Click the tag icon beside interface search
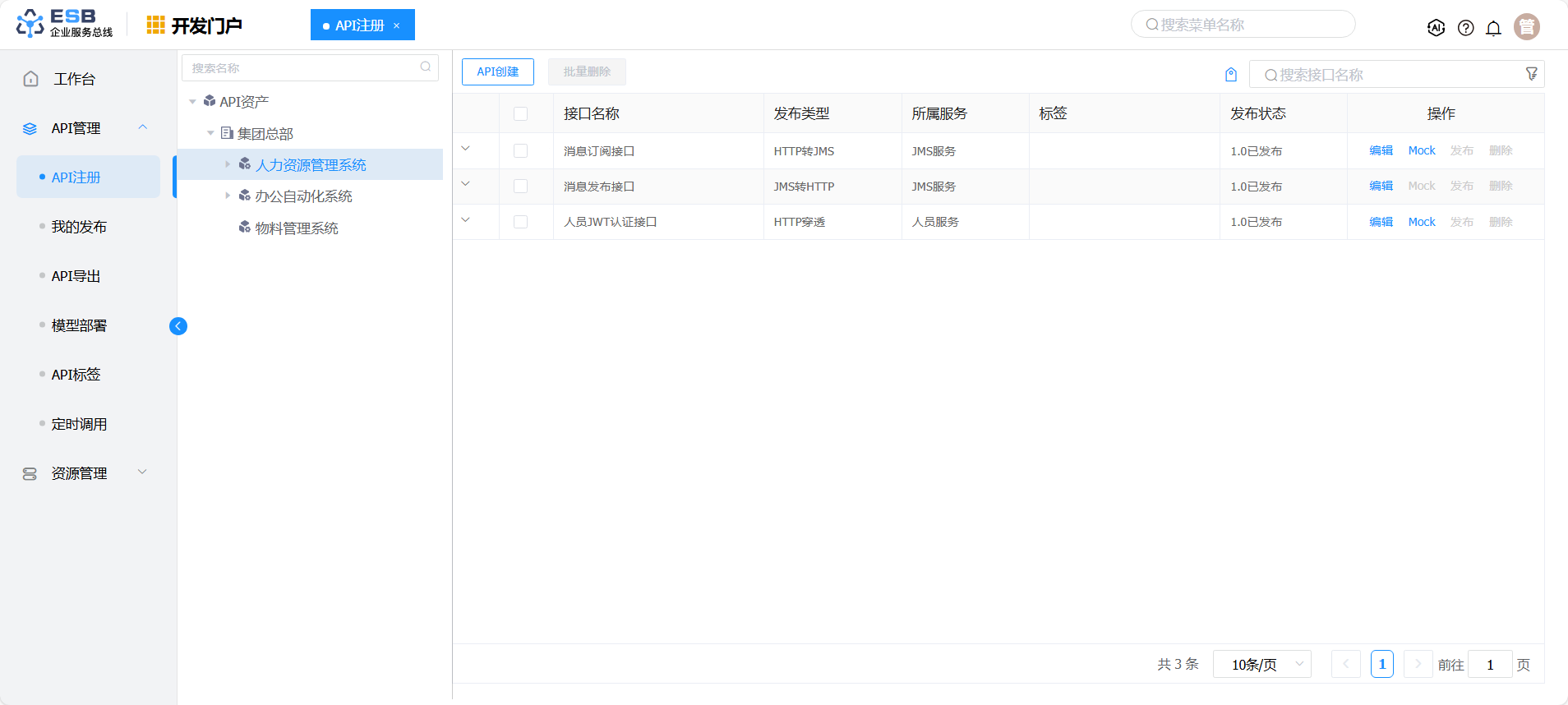Image resolution: width=1568 pixels, height=705 pixels. (1231, 75)
